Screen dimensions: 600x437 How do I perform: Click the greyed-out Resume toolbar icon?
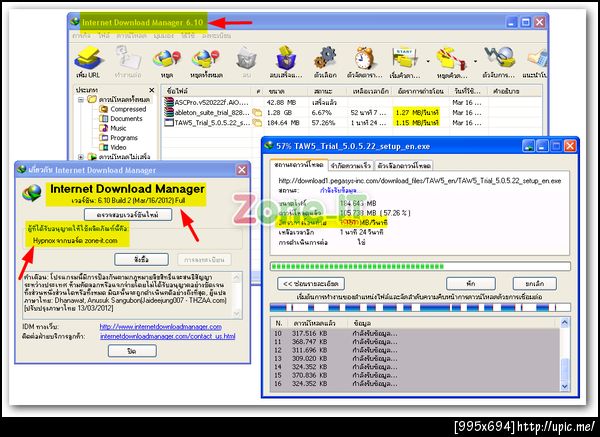[128, 63]
